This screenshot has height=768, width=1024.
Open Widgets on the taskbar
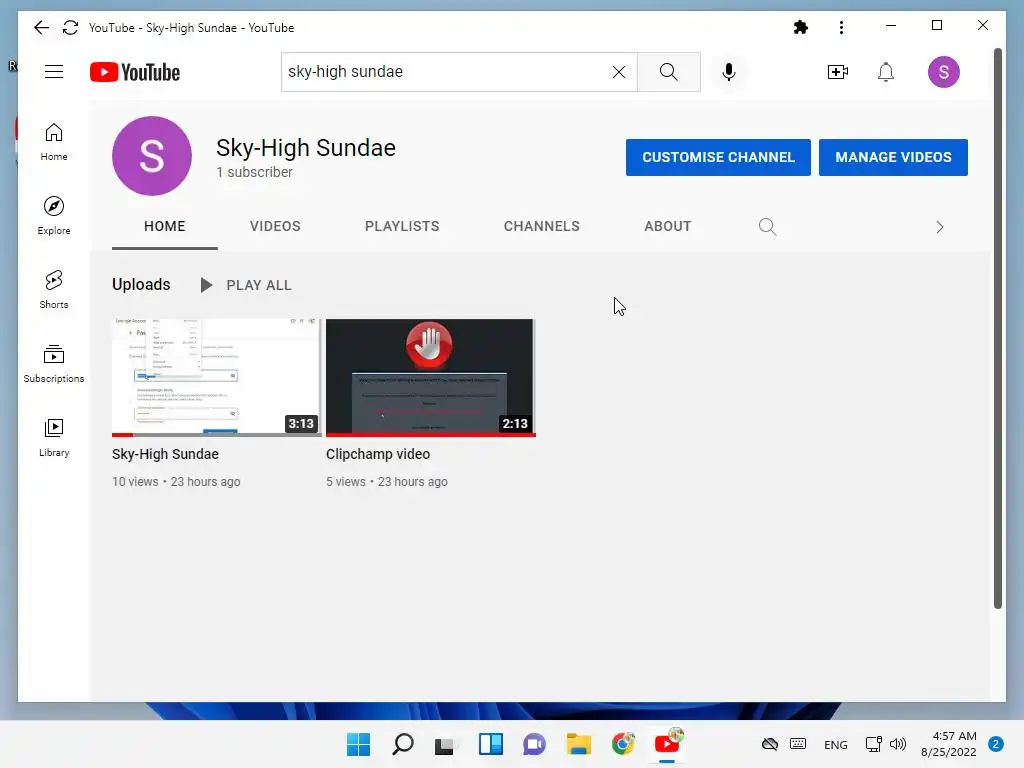tap(490, 744)
